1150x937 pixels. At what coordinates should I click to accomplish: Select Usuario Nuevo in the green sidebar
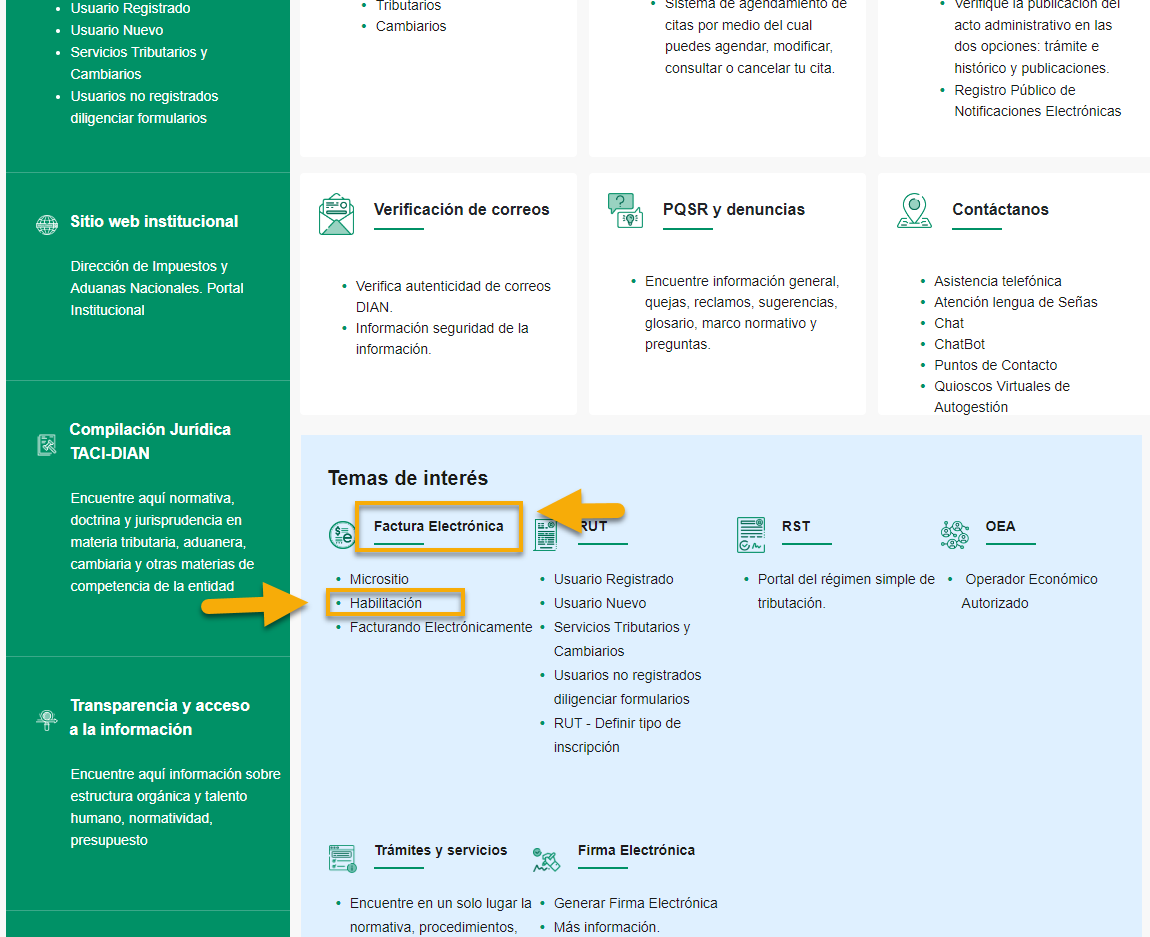point(117,31)
